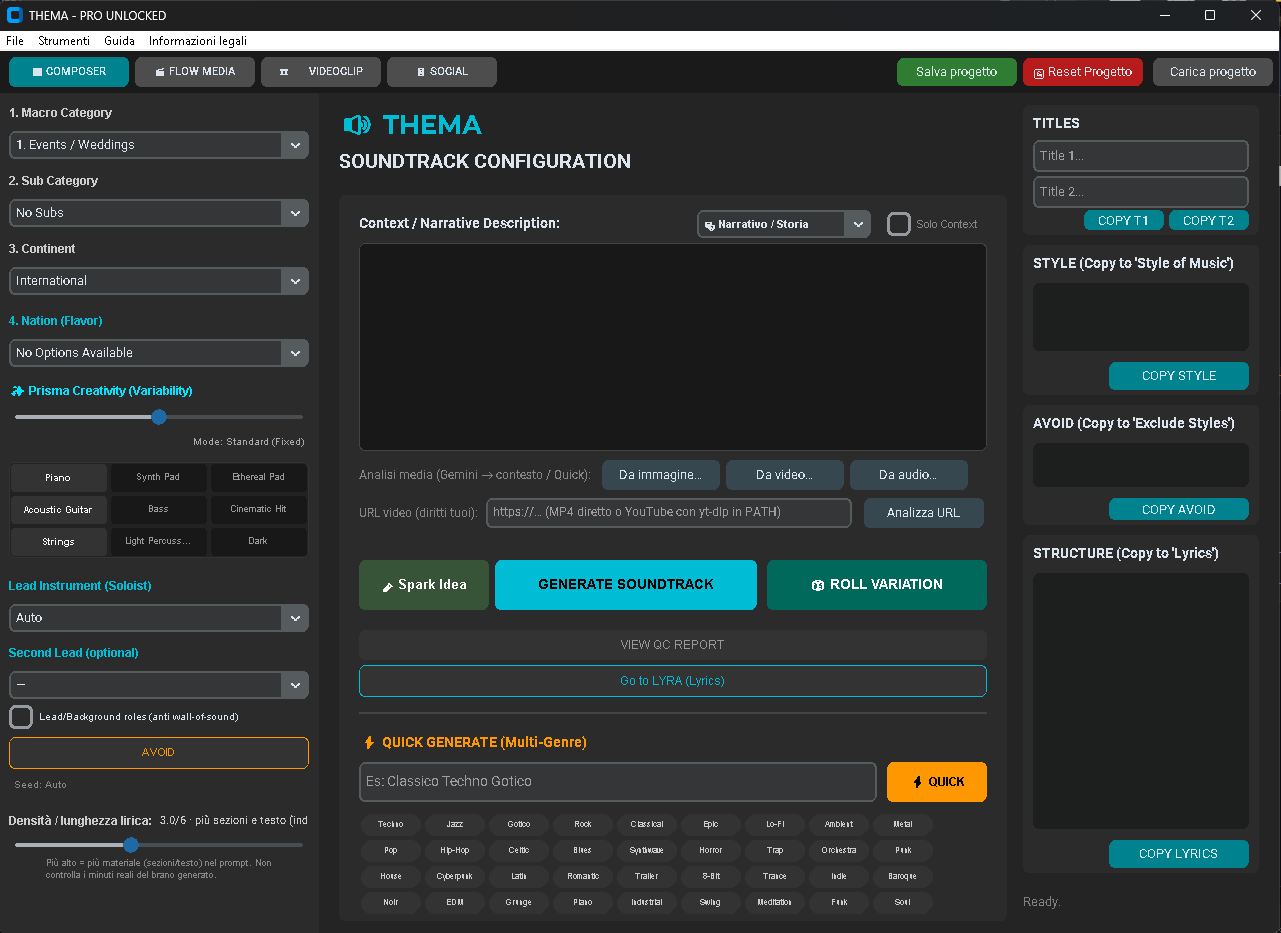
Task: Open the VIDEOCLIP tab
Action: tap(321, 72)
